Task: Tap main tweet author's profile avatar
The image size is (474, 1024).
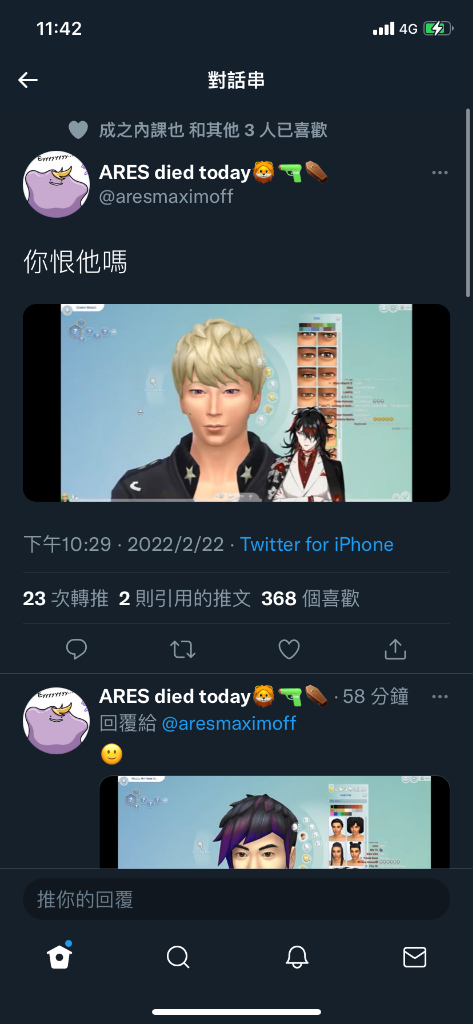Action: 56,184
